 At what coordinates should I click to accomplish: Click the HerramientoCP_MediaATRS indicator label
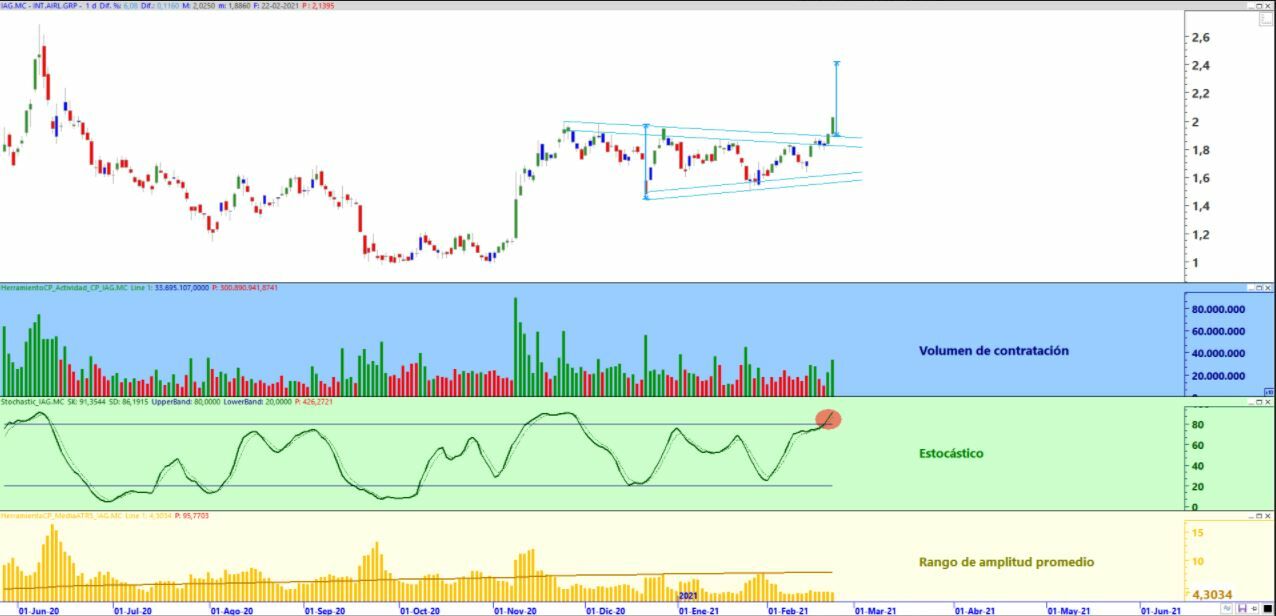[x=61, y=515]
